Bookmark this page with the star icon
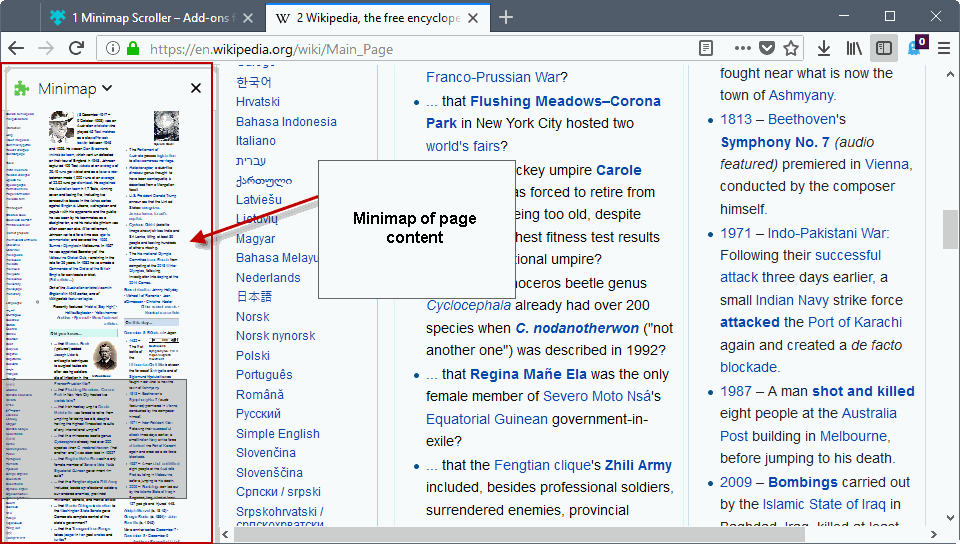This screenshot has width=960, height=544. click(x=791, y=48)
